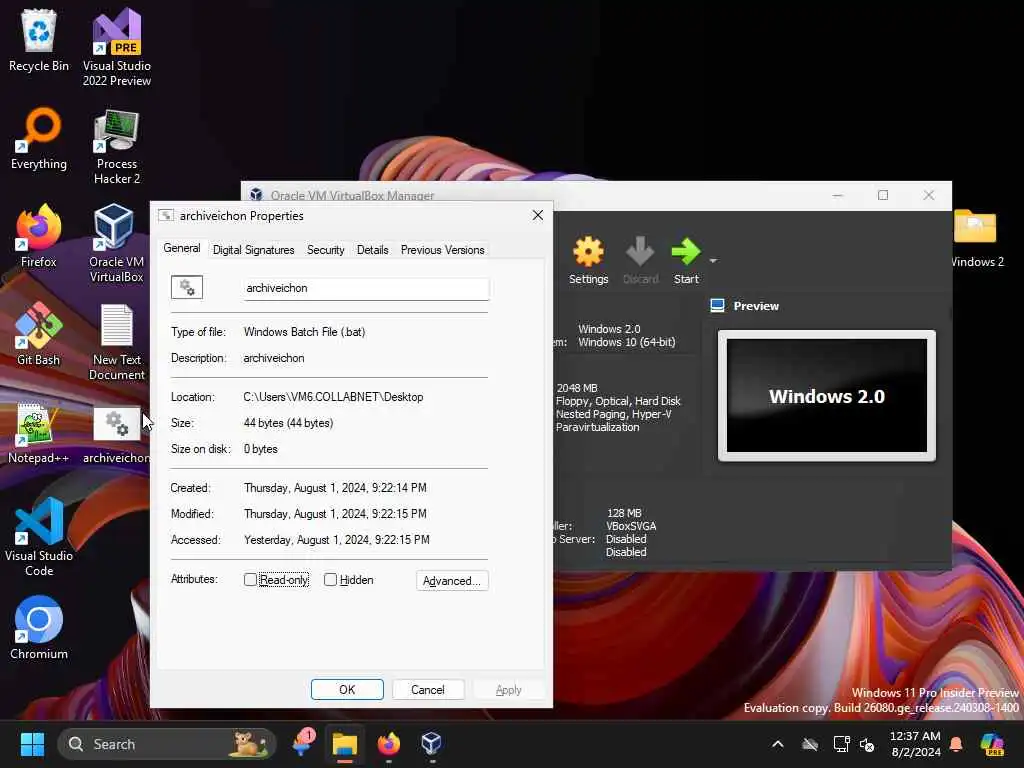Click the Windows 2.0 preview thumbnail

[x=827, y=396]
